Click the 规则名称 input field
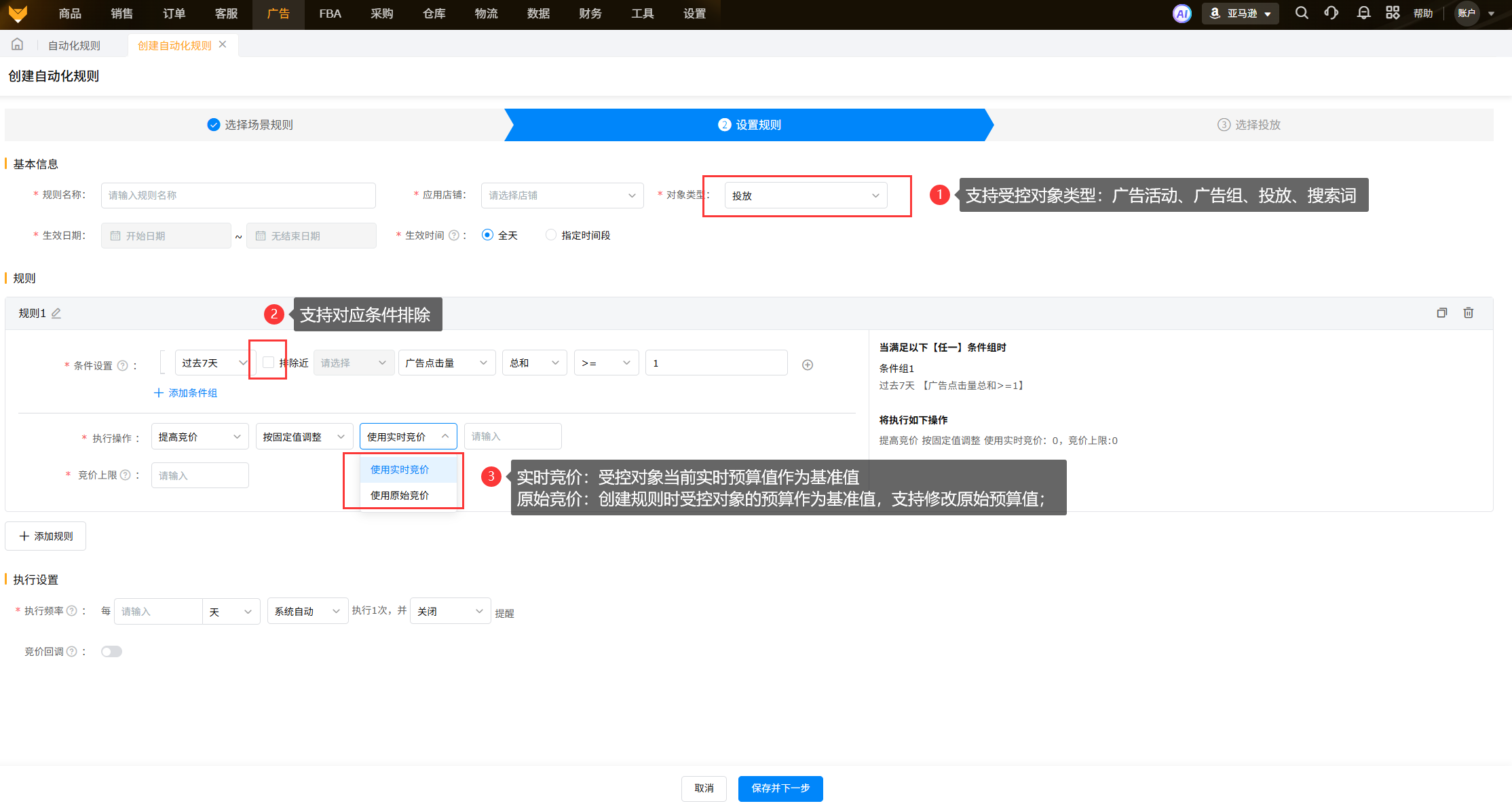The width and height of the screenshot is (1512, 810). pos(238,196)
